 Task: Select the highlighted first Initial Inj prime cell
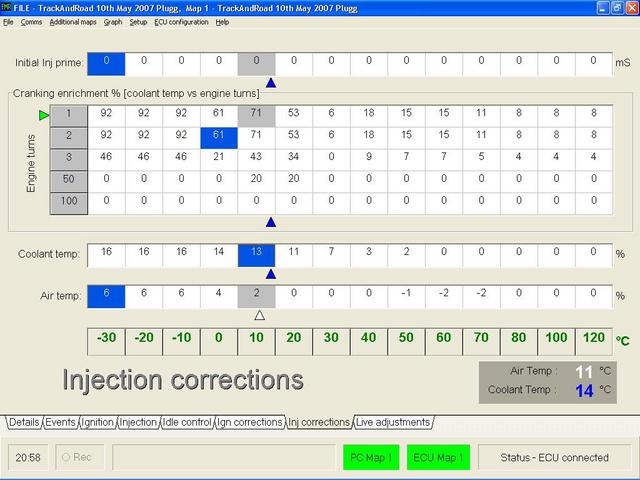tap(106, 64)
